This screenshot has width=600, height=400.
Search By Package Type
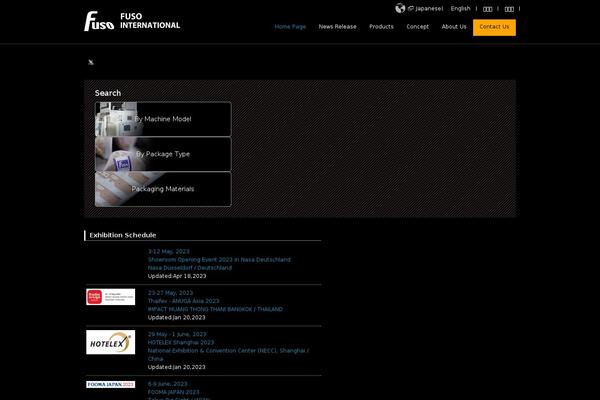tap(163, 154)
